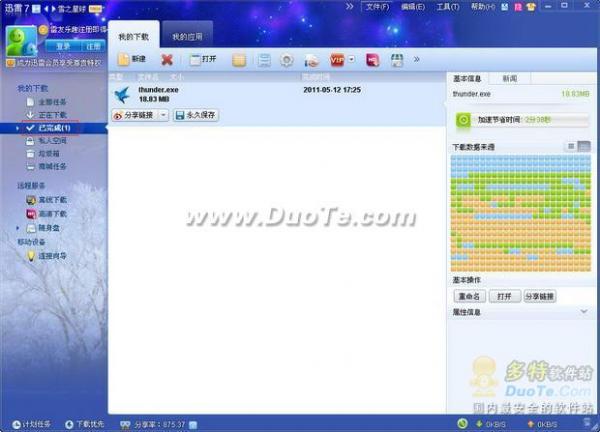Click the yellow shirt skin icon
This screenshot has height=432, width=600.
click(x=531, y=7)
